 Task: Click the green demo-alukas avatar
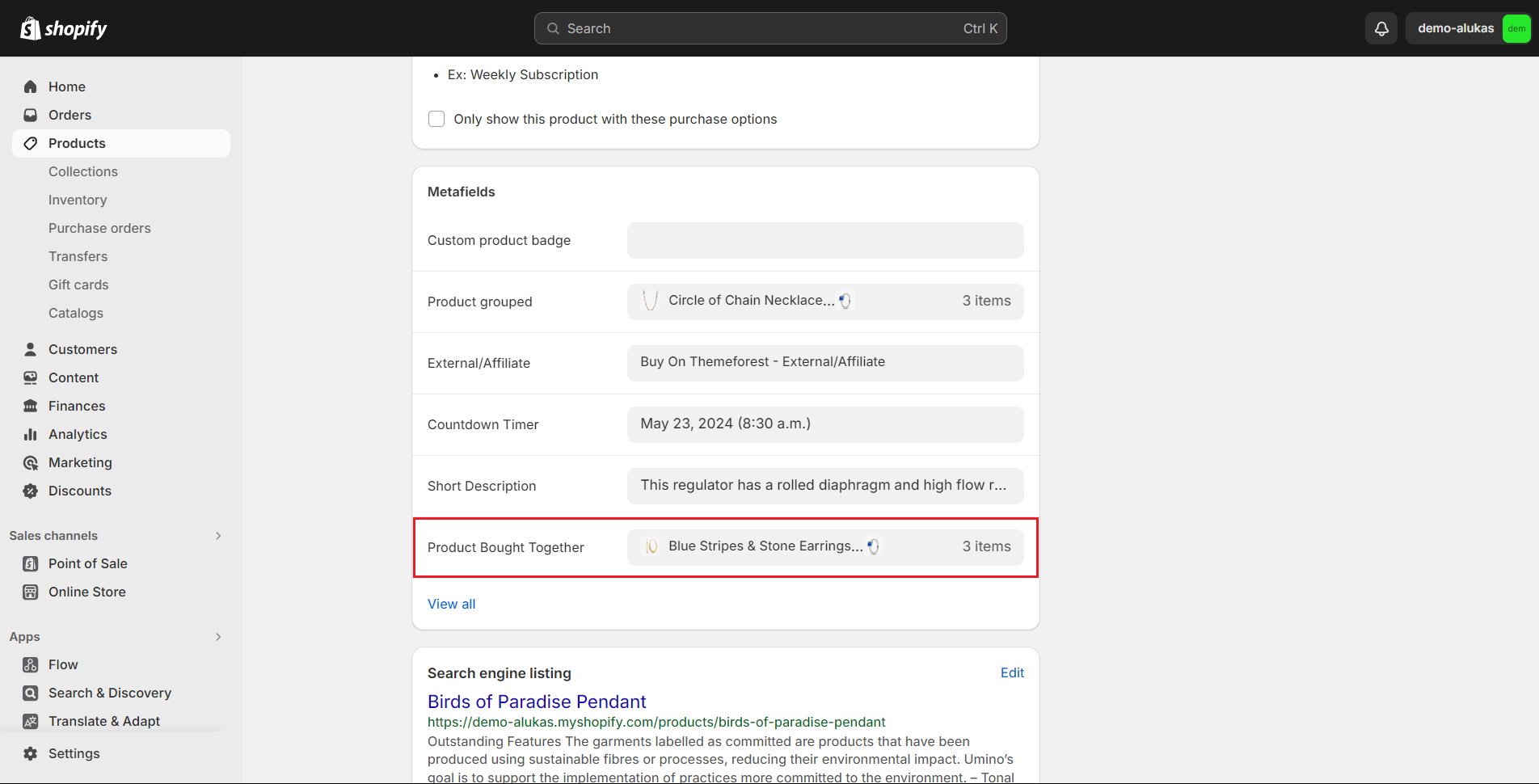click(x=1516, y=28)
